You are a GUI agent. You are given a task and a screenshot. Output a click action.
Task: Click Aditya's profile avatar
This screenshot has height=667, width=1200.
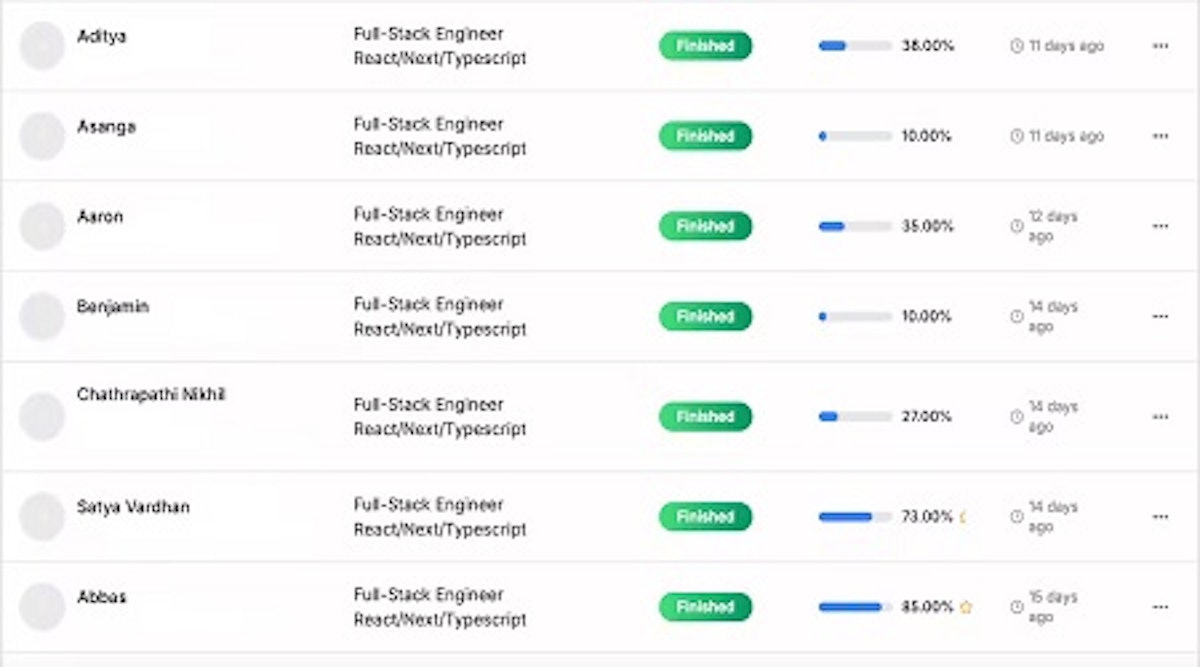(42, 46)
